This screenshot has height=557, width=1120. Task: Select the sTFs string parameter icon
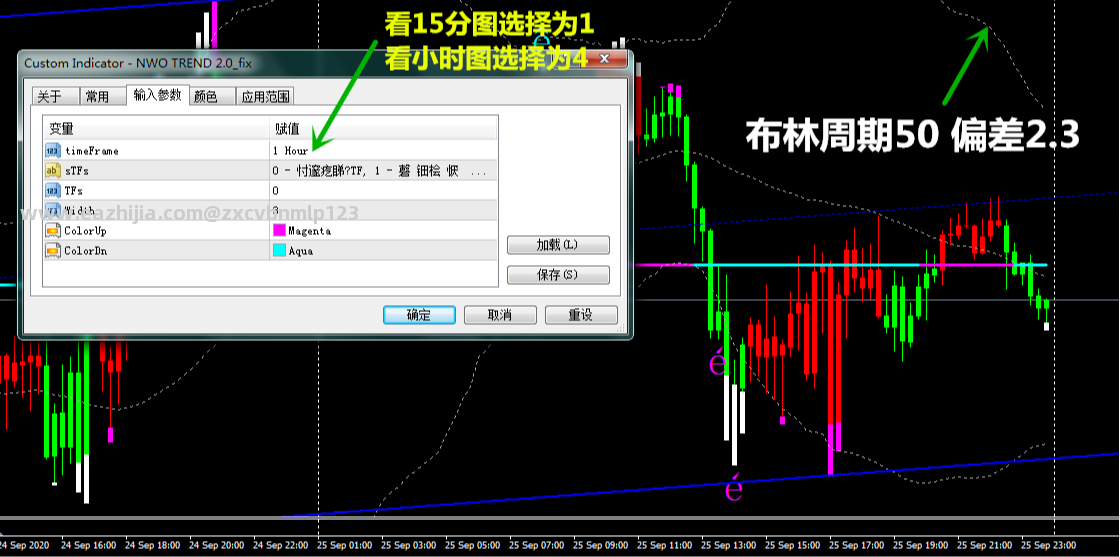[x=52, y=171]
